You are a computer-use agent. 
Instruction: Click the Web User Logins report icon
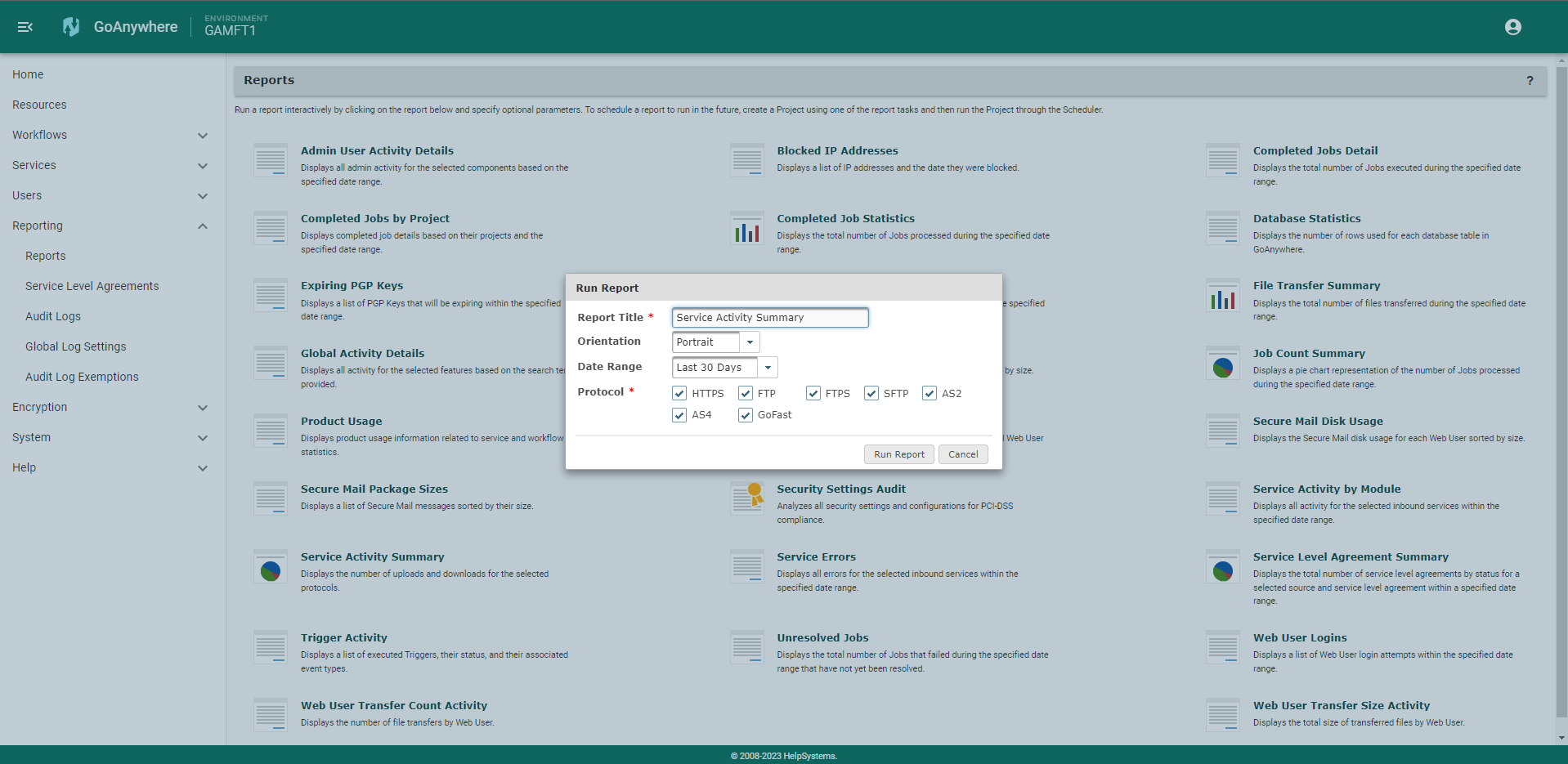[x=1223, y=647]
